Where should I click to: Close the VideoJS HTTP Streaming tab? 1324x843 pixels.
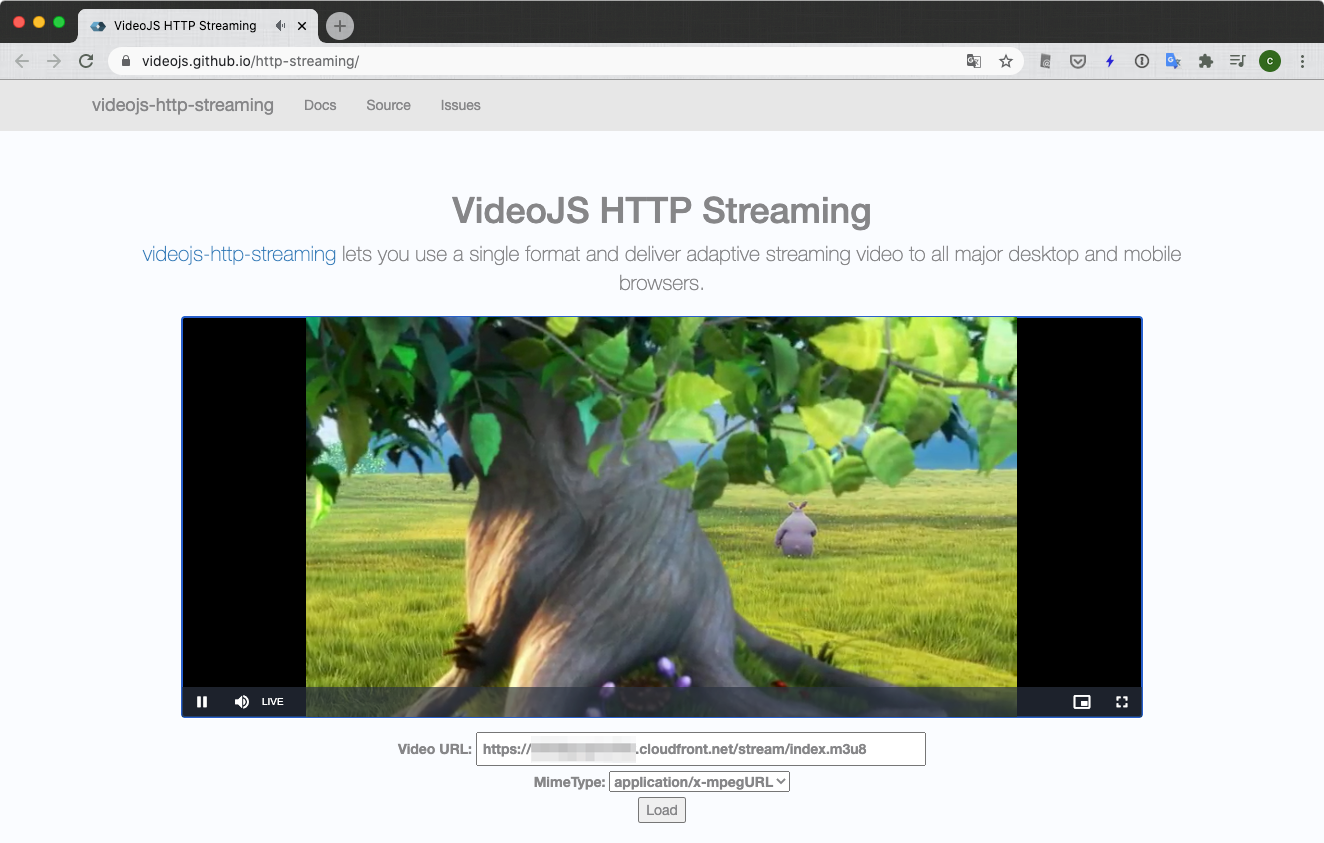[302, 26]
